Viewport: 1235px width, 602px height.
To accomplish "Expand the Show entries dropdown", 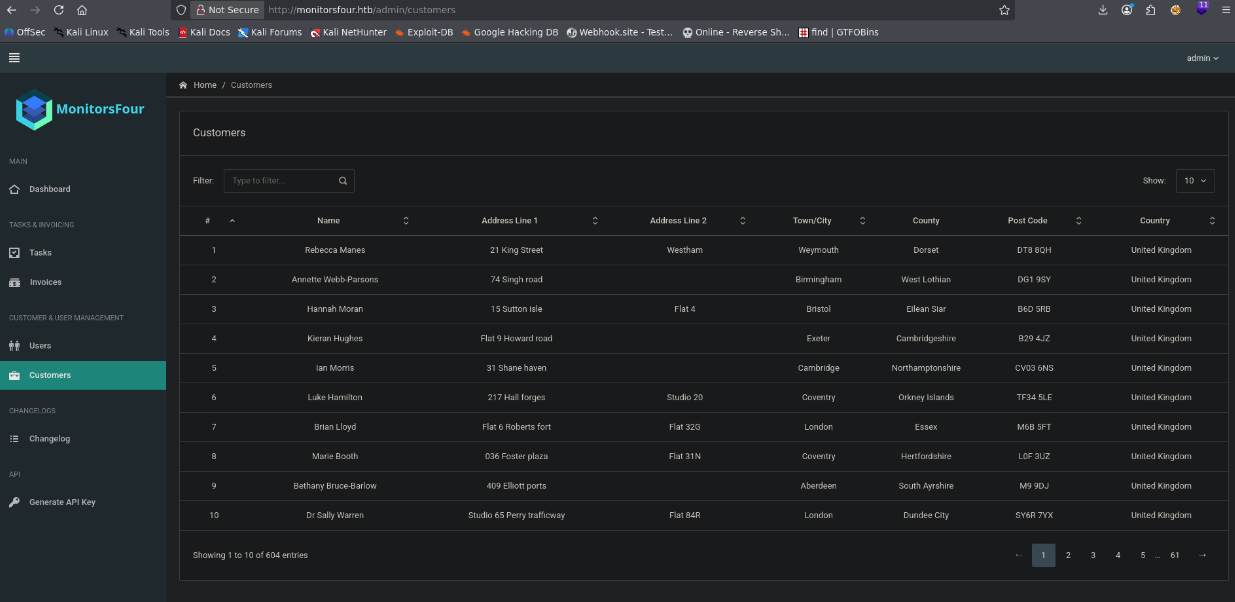I will (x=1196, y=181).
